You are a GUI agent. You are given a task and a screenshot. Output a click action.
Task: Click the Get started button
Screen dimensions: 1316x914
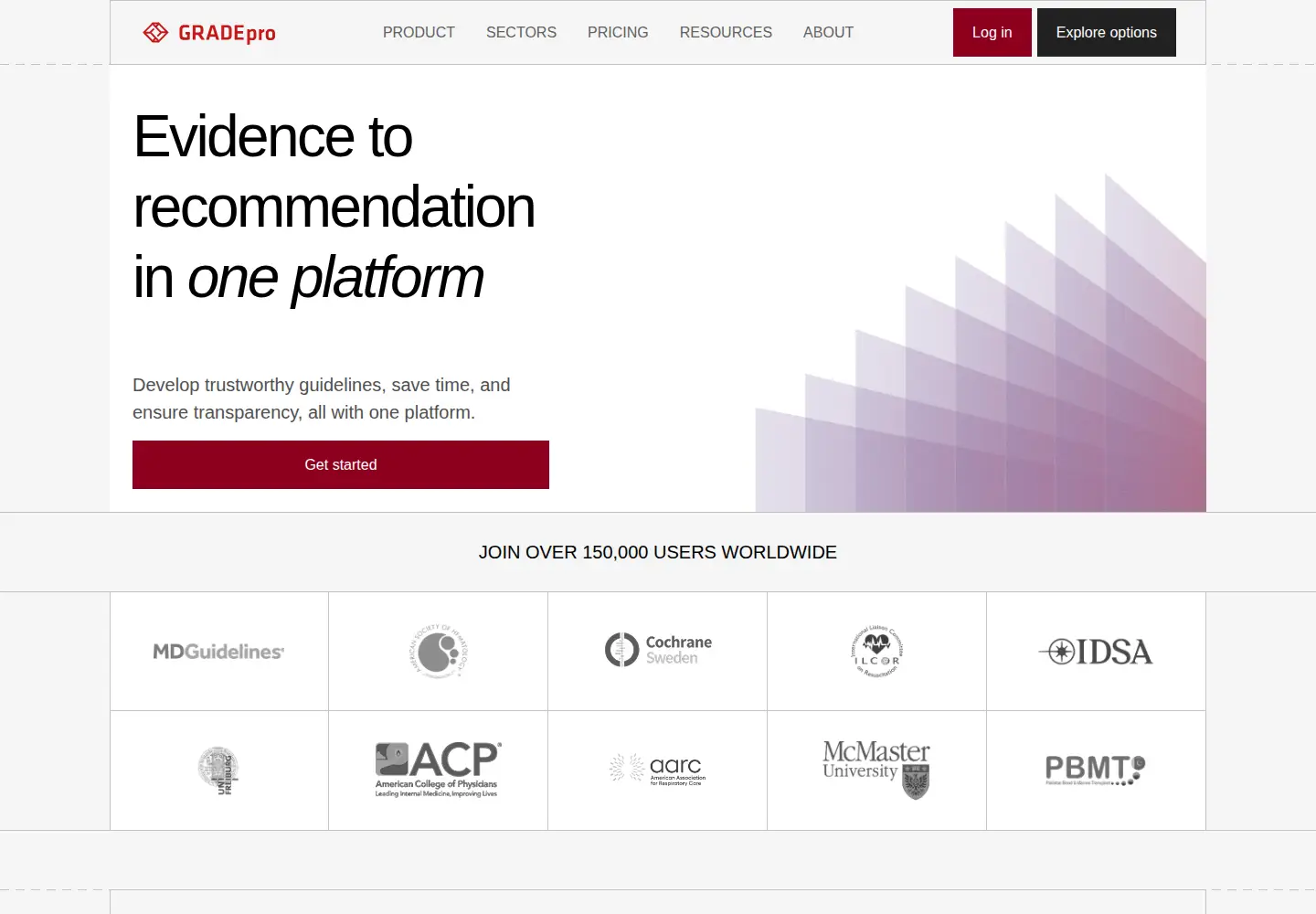[x=341, y=464]
